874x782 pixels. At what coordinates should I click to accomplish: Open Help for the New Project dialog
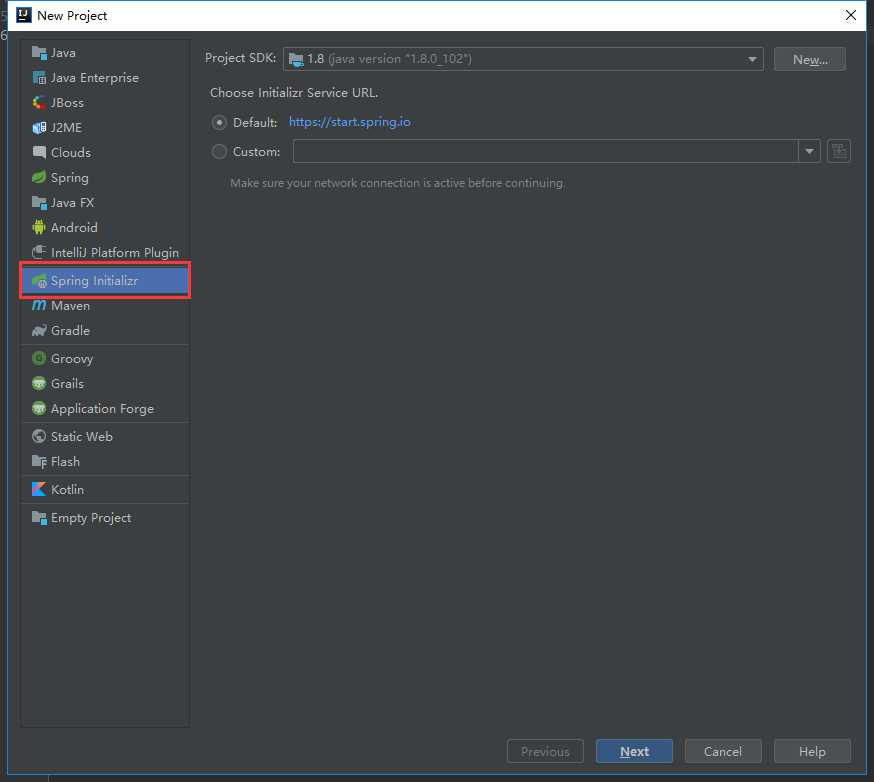click(x=812, y=751)
